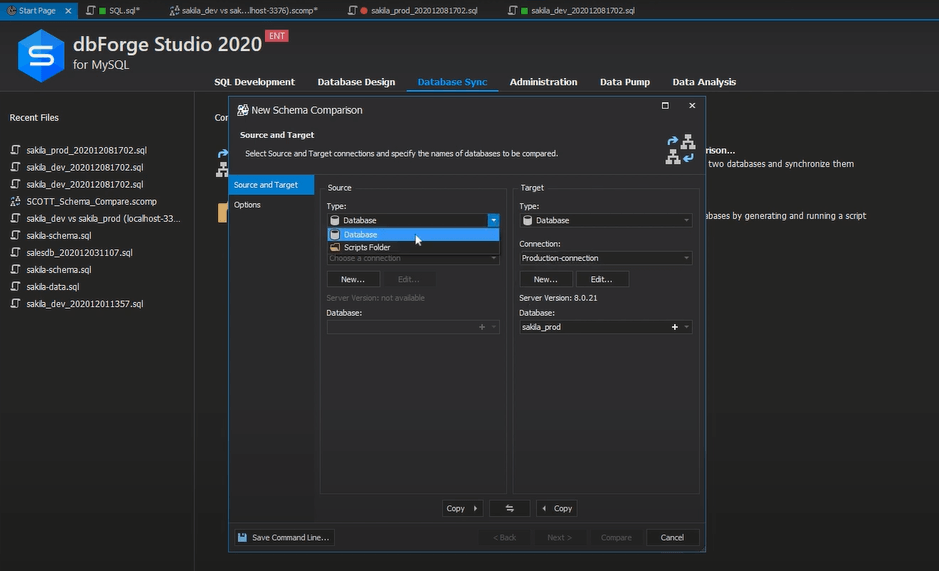Image resolution: width=939 pixels, height=571 pixels.
Task: Click the green status icon on the SQL.sql tab
Action: (102, 11)
